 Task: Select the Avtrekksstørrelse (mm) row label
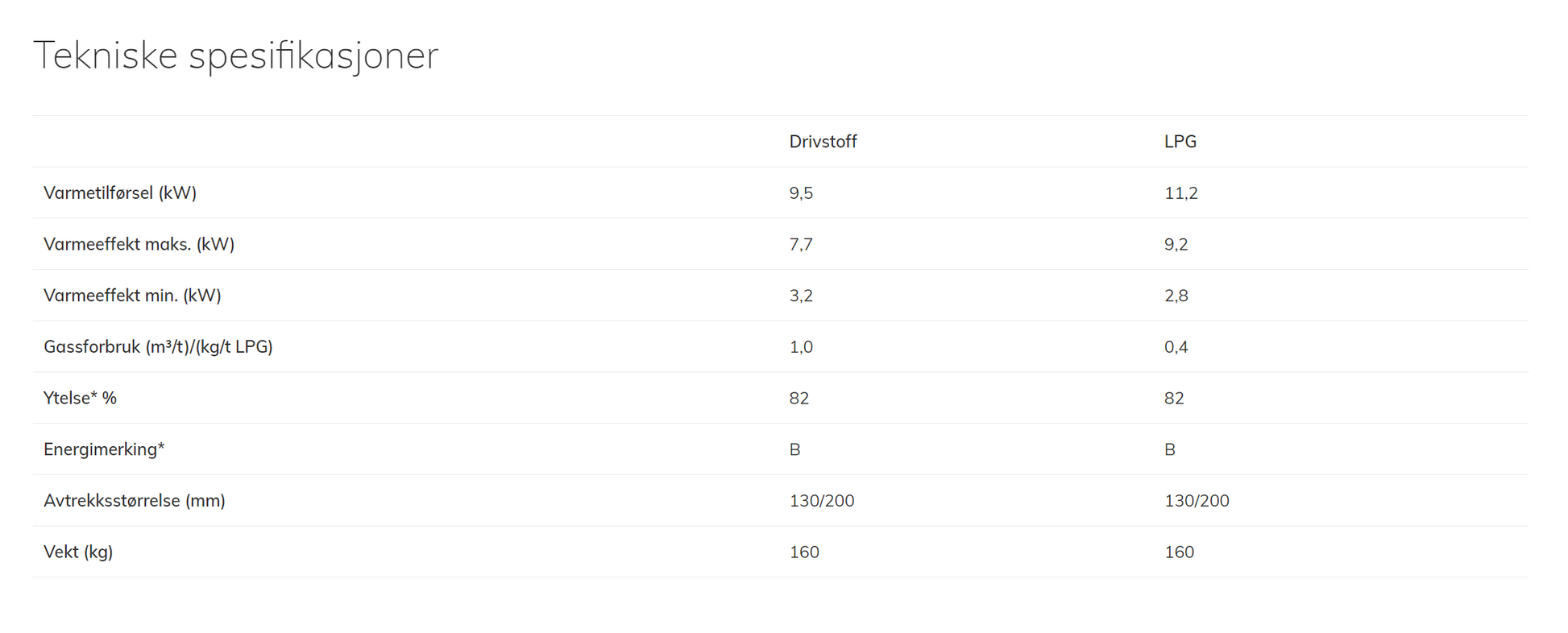click(x=135, y=501)
